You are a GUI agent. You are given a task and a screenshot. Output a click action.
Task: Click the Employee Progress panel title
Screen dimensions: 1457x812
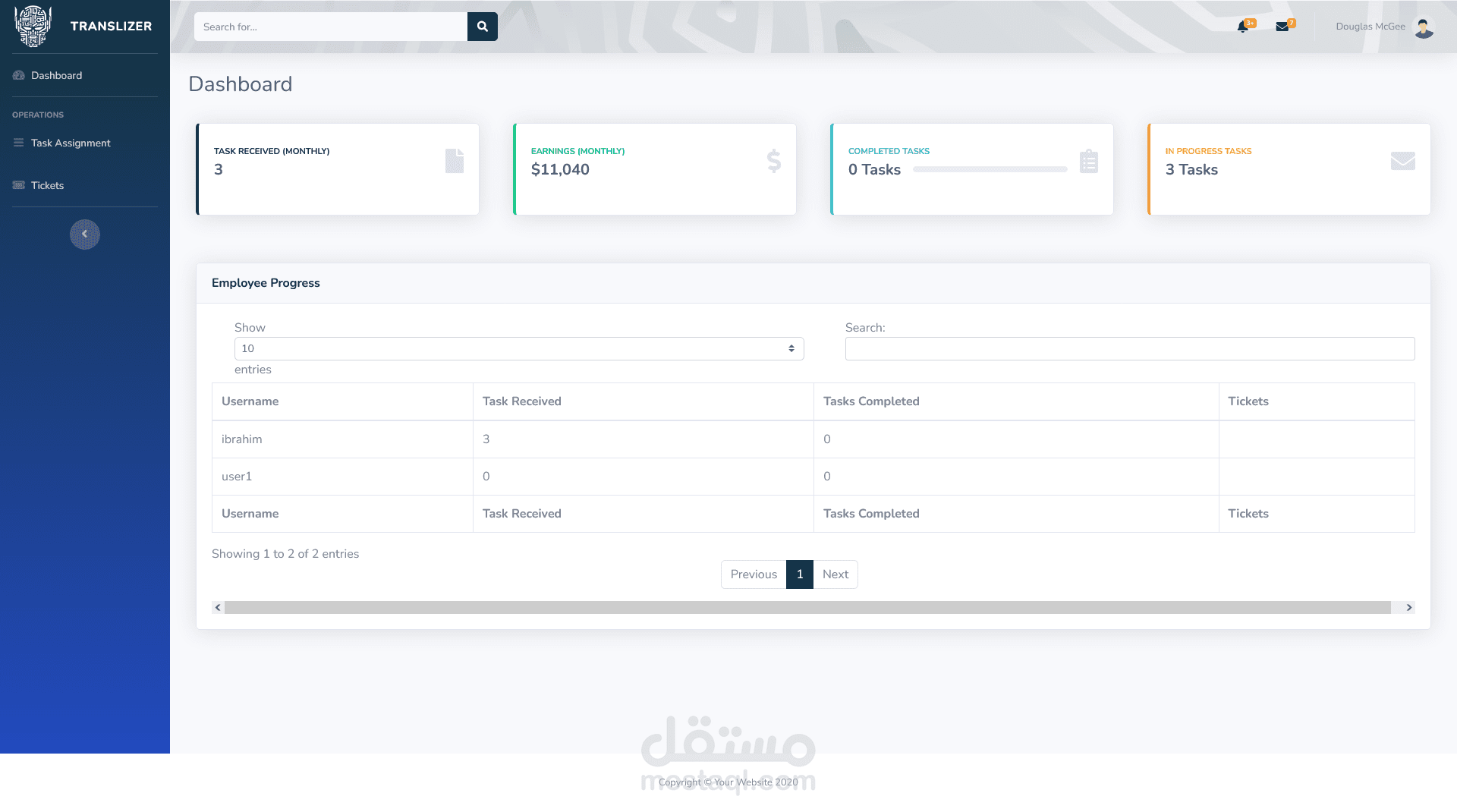[x=266, y=283]
